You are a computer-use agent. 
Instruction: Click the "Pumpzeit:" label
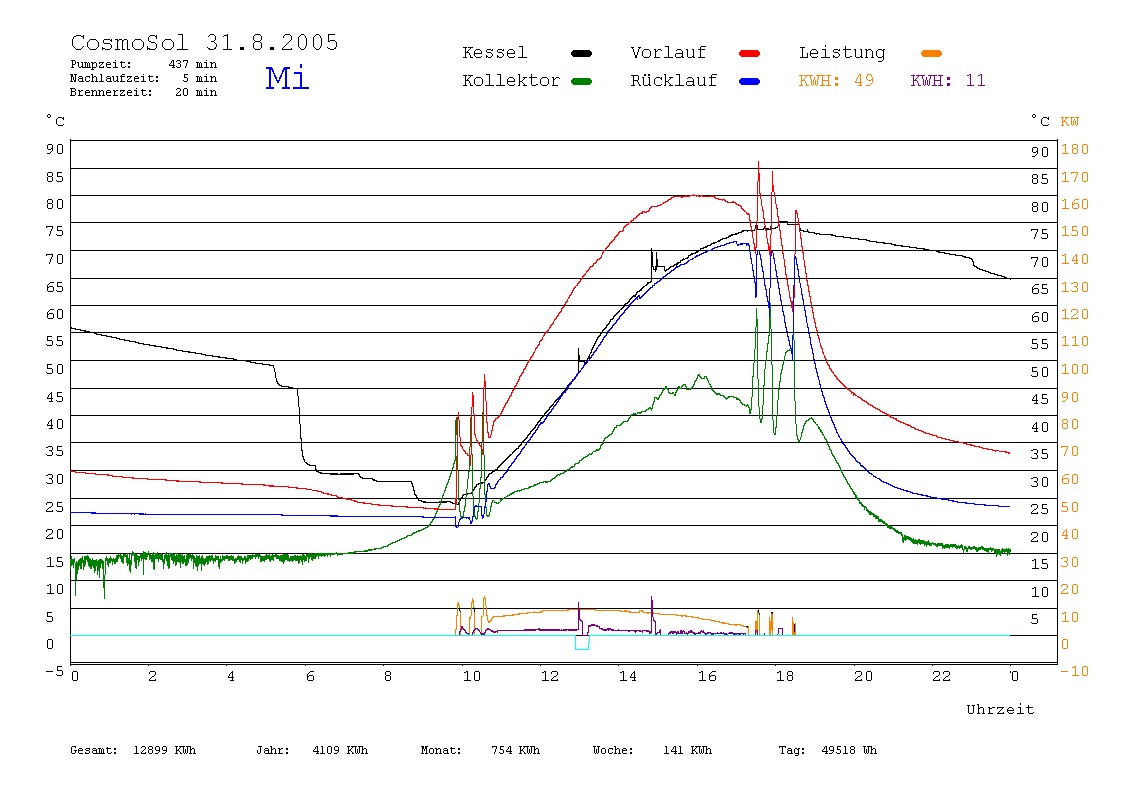coord(100,64)
